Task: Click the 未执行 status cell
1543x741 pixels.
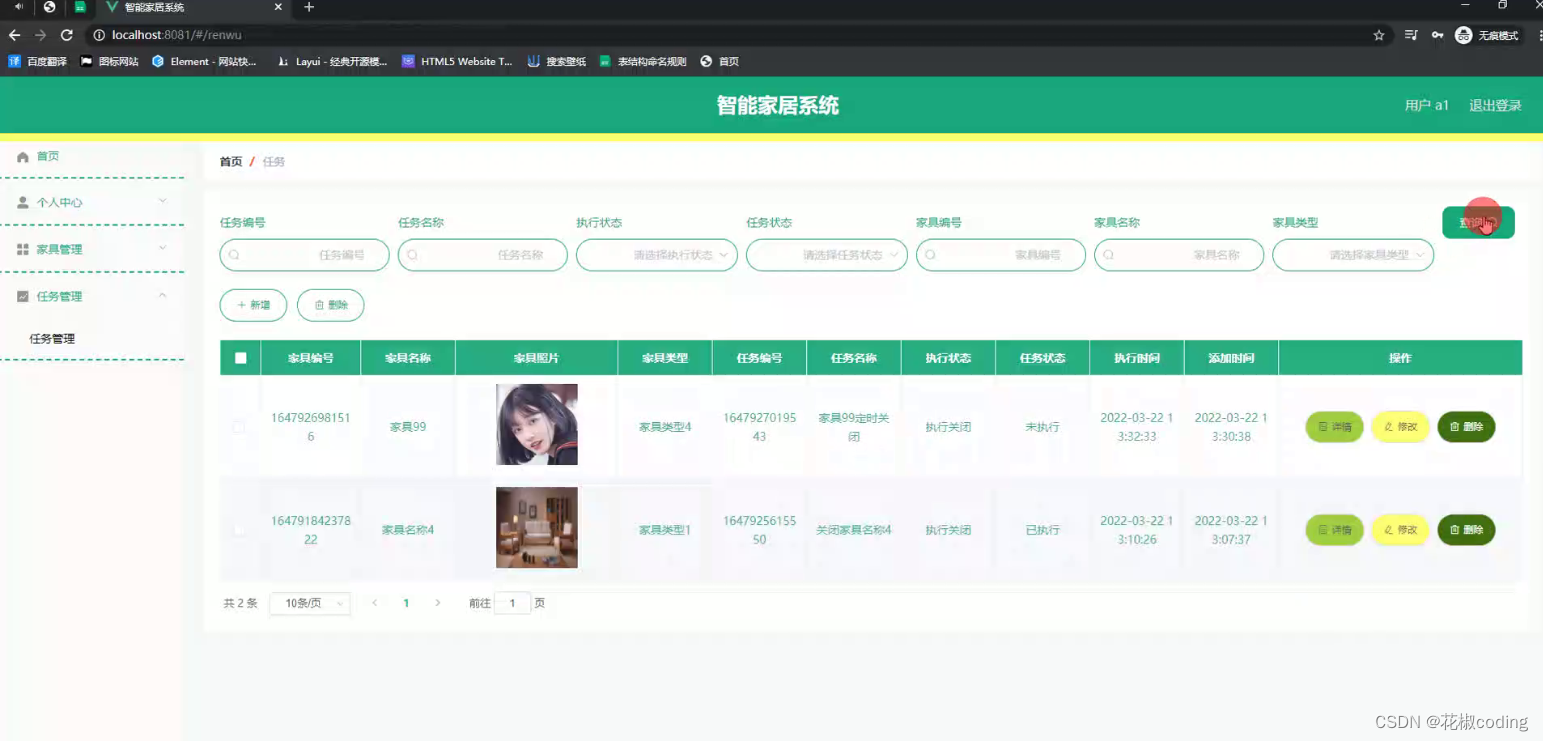Action: [x=1042, y=427]
